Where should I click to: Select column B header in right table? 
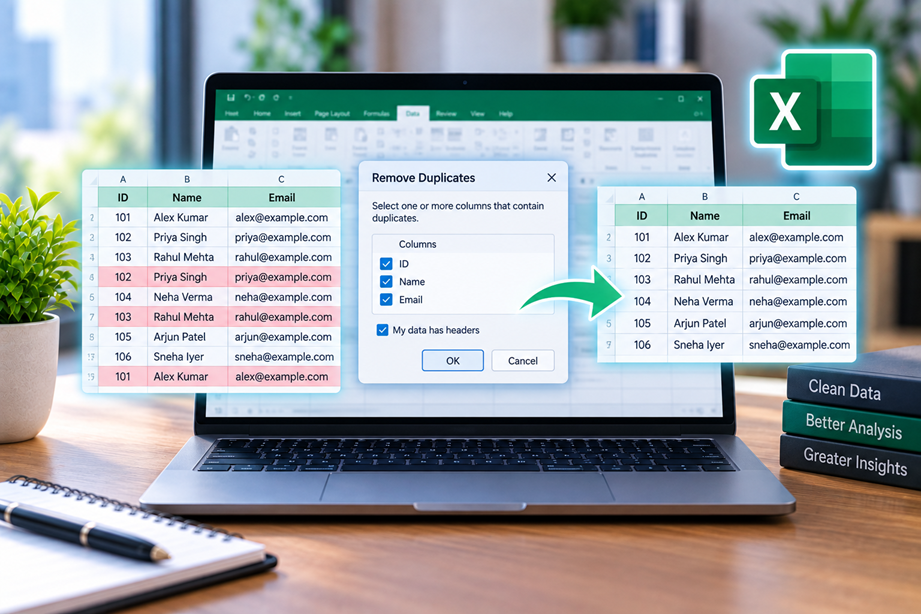point(705,197)
